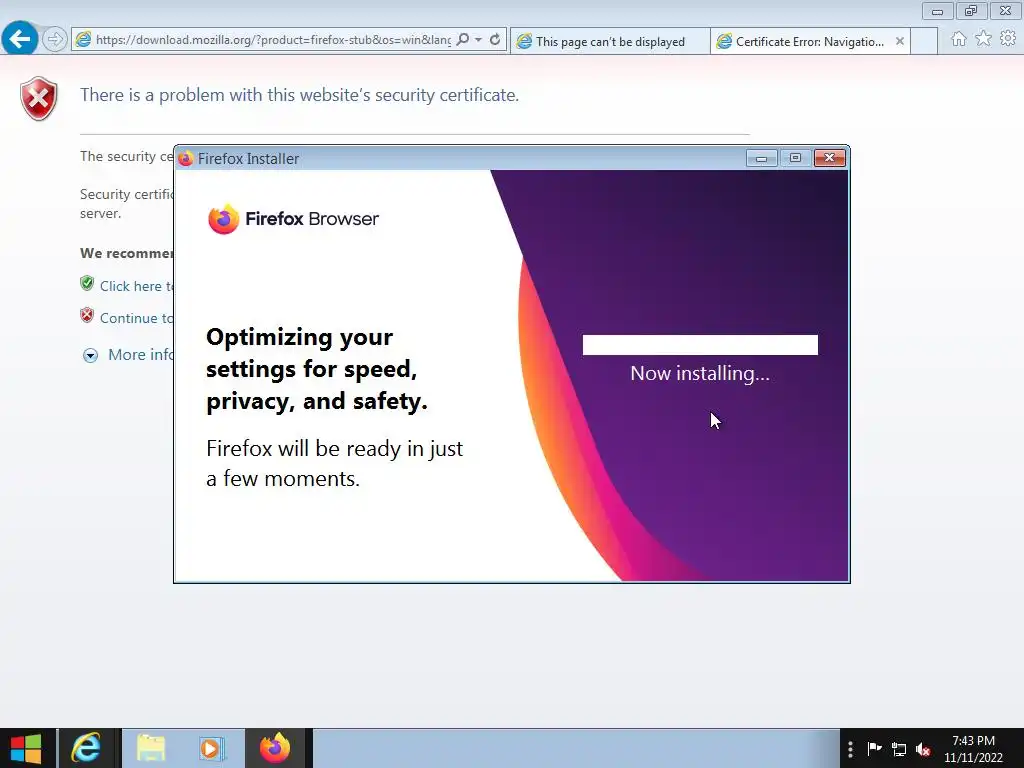Open the Tools gear menu in Internet Explorer
This screenshot has height=768, width=1024.
click(x=1008, y=39)
